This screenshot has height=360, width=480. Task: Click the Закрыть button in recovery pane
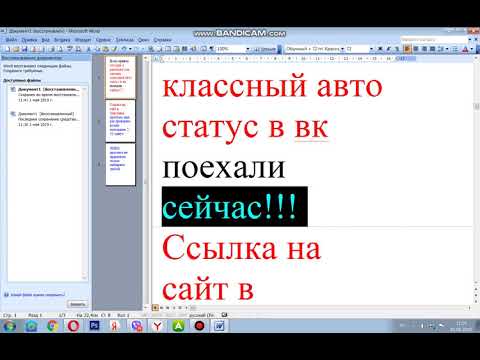coord(77,304)
